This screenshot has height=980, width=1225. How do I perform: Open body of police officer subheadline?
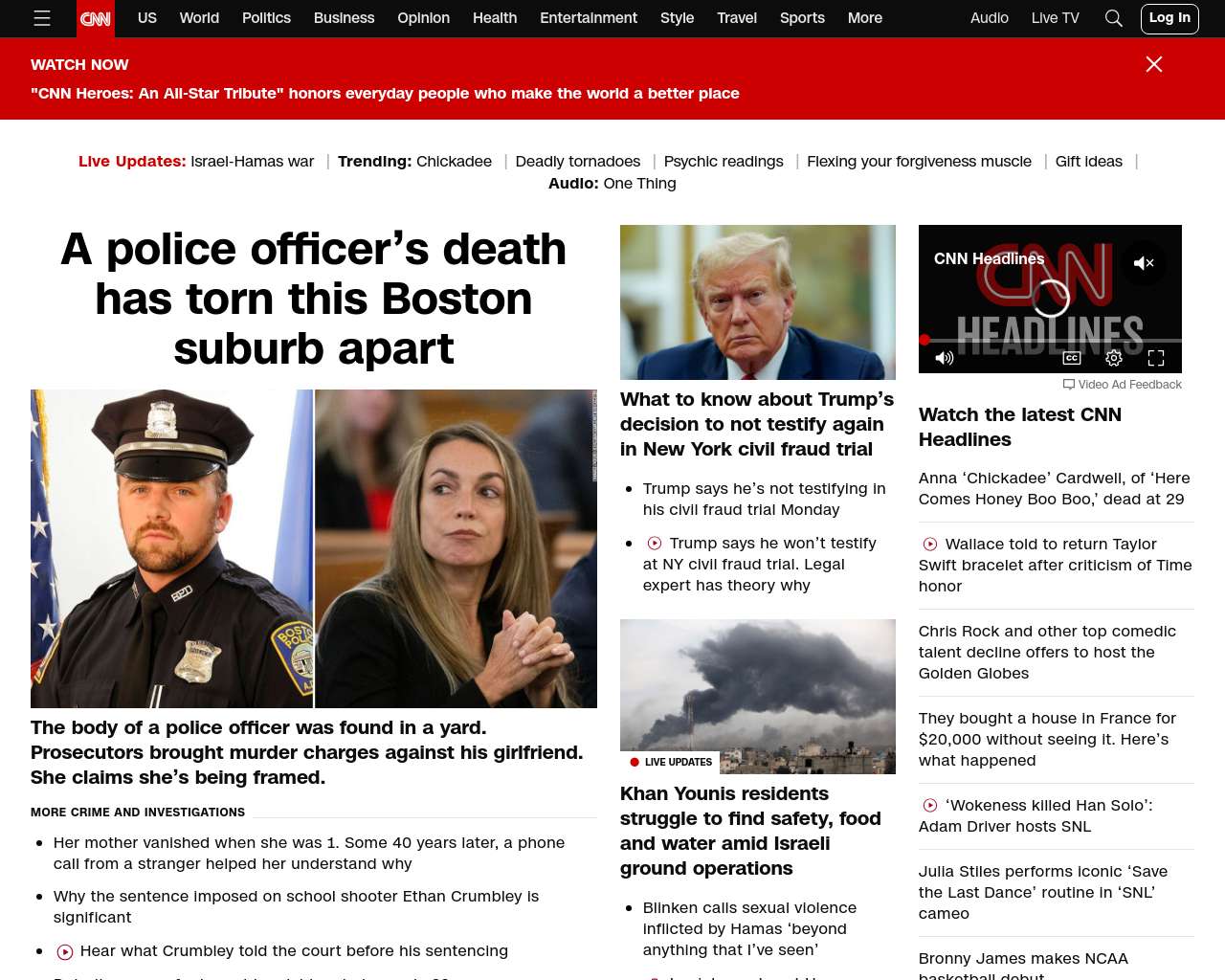(306, 752)
